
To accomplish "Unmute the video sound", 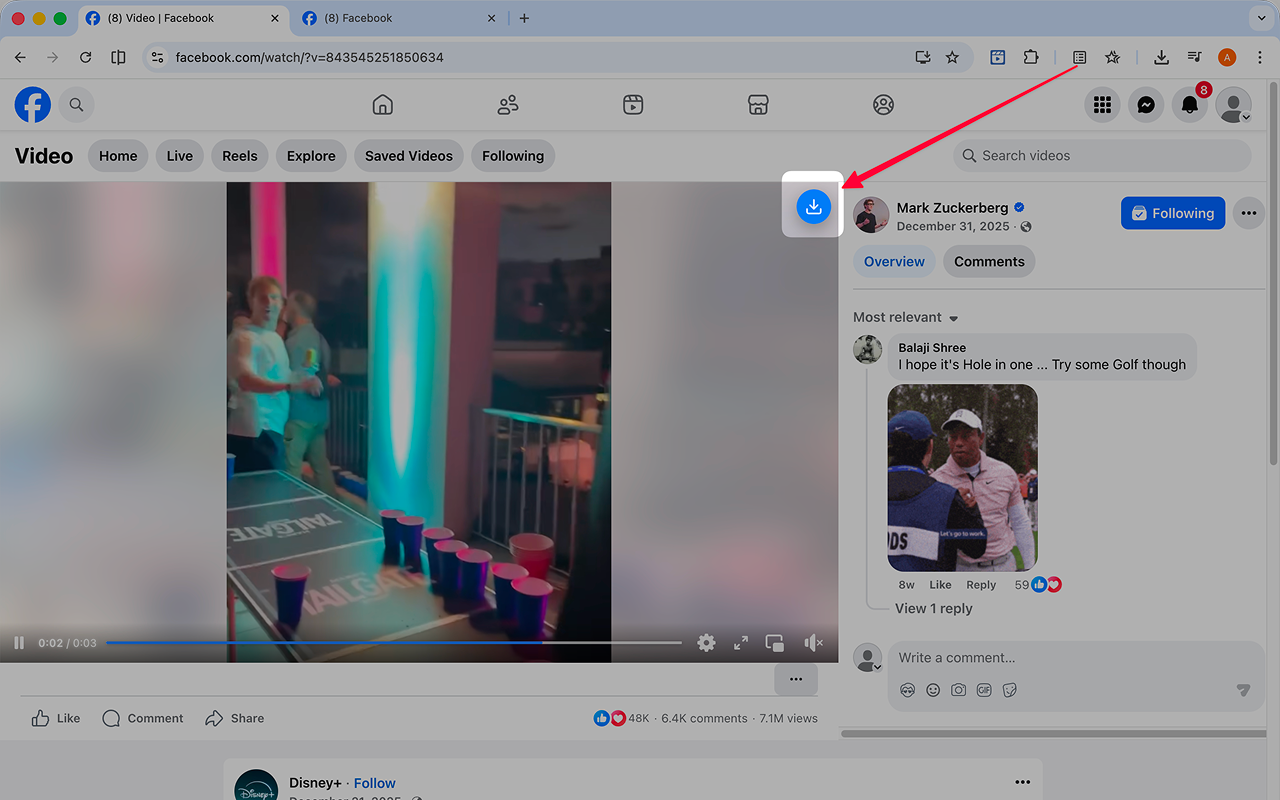I will 814,643.
